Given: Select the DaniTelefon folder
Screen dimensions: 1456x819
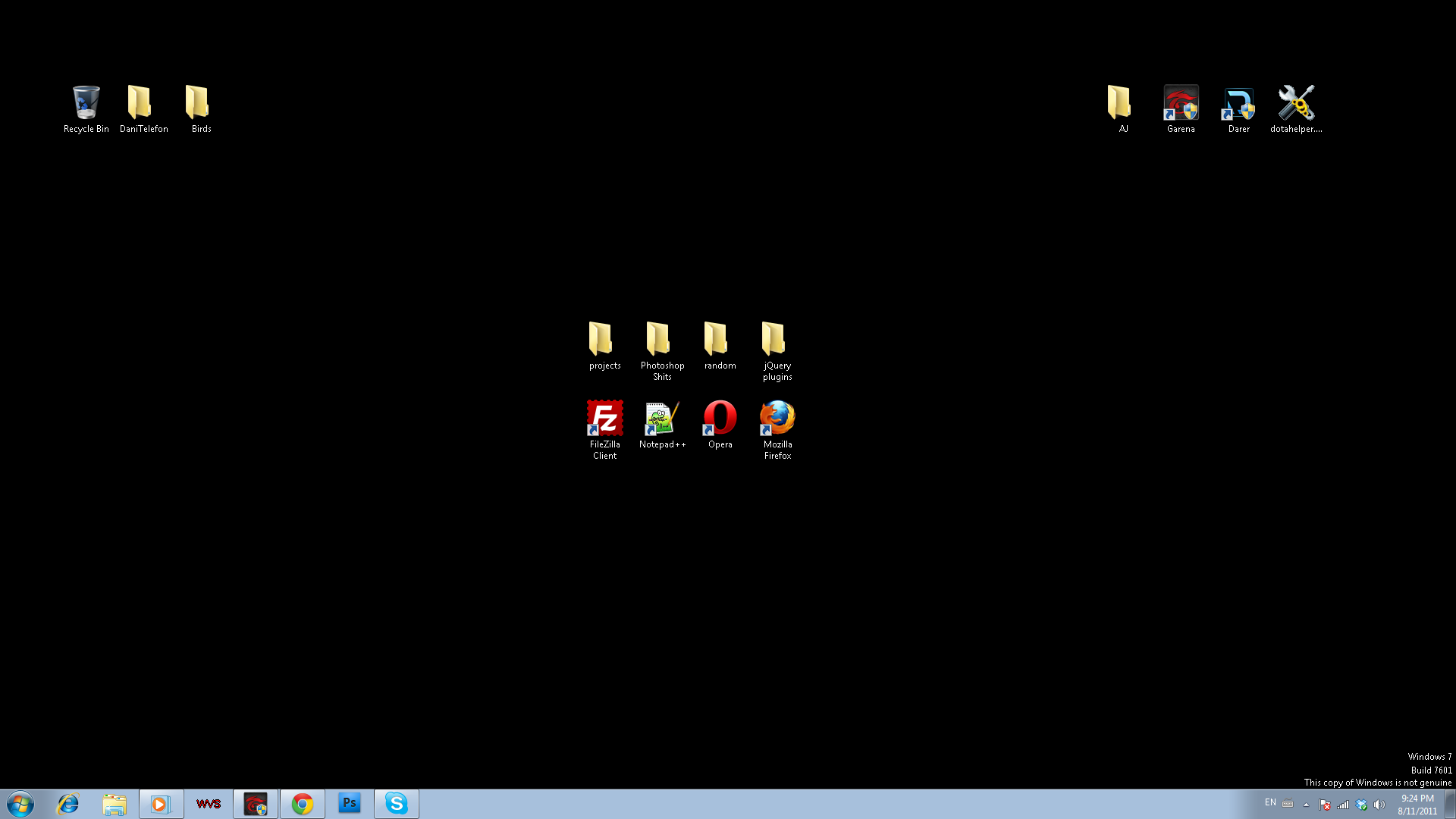Looking at the screenshot, I should point(143,109).
